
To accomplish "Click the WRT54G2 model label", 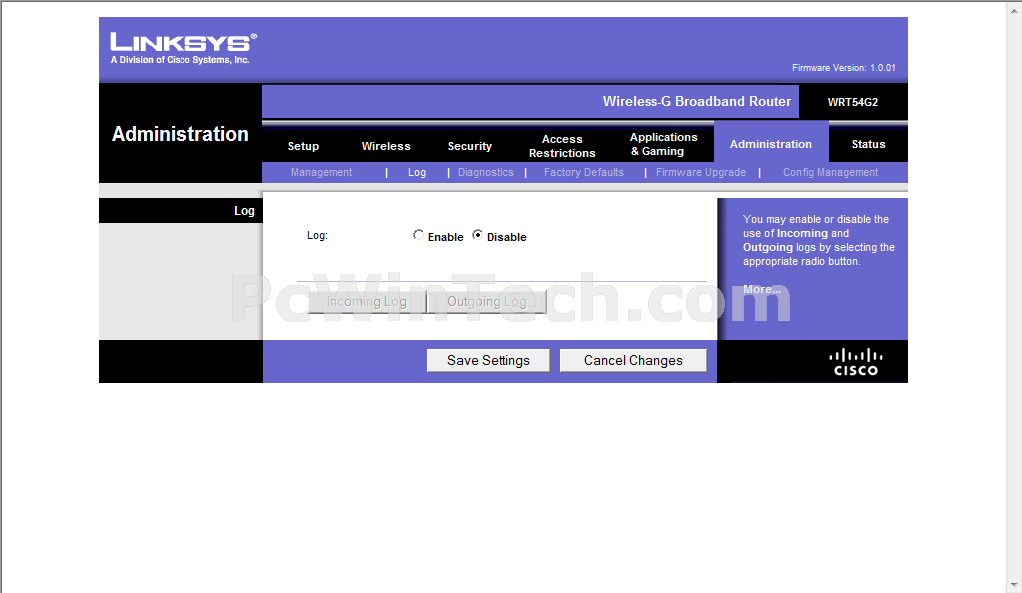I will point(853,102).
